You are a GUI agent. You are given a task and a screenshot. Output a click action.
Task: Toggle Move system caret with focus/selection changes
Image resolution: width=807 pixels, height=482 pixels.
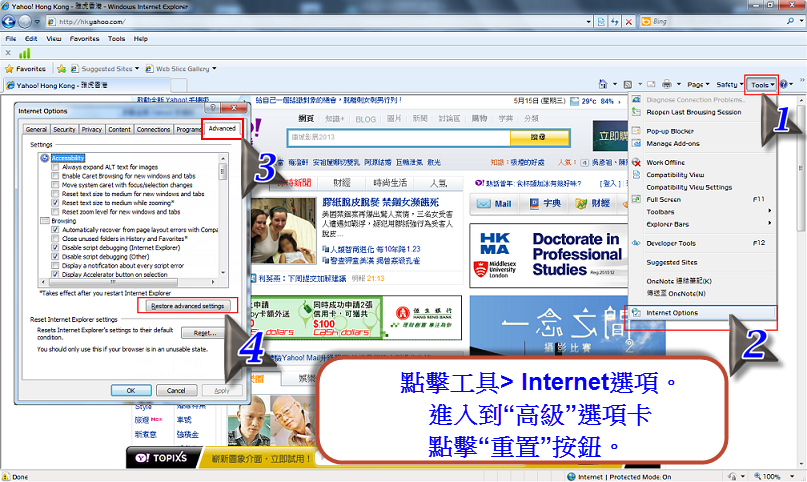pos(55,185)
